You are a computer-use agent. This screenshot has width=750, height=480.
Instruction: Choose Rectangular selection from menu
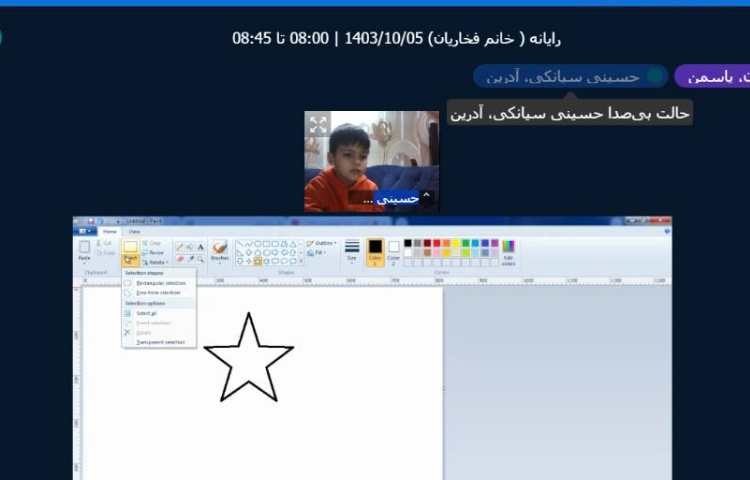(x=159, y=283)
